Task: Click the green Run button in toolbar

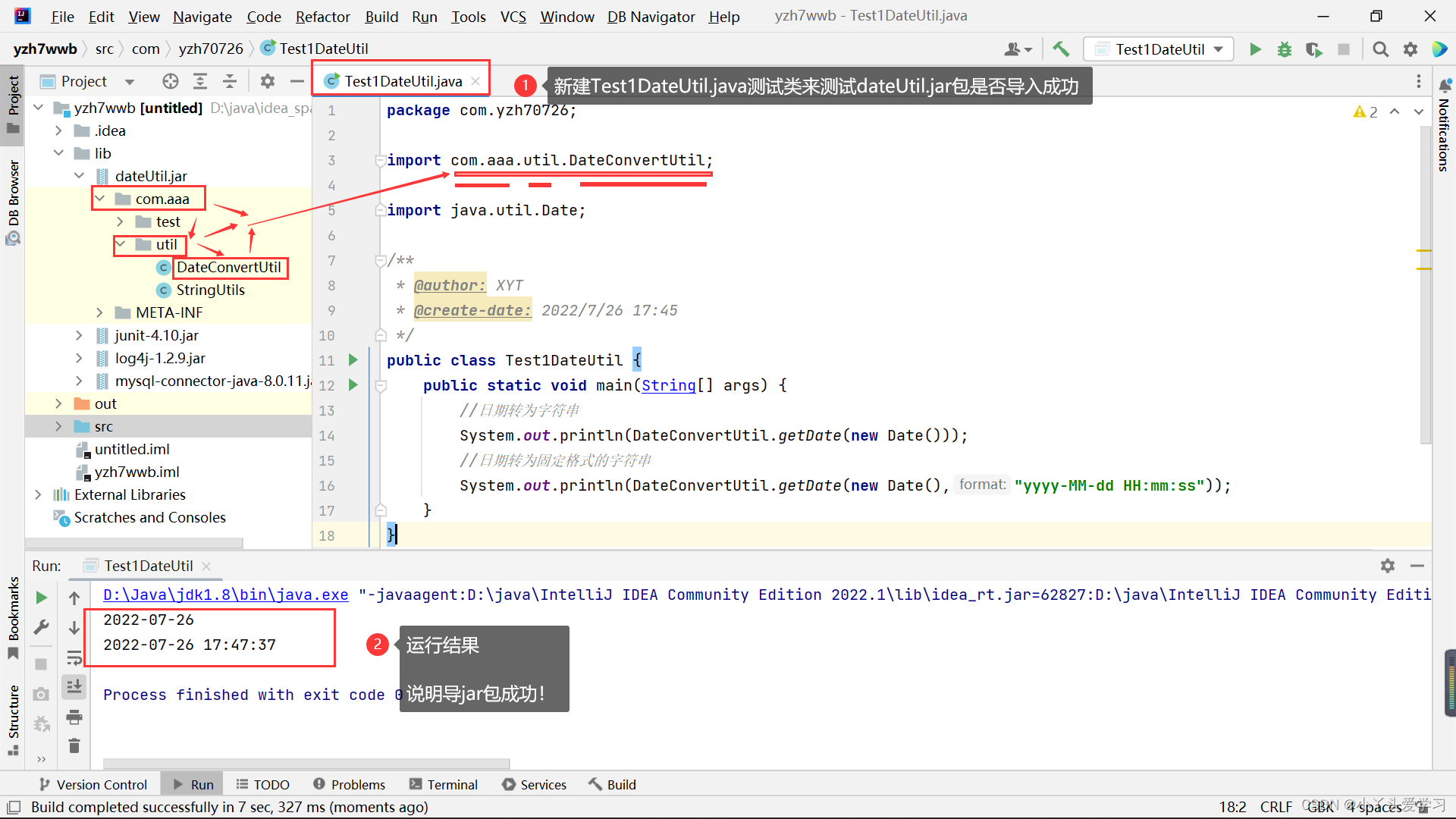Action: click(1255, 49)
